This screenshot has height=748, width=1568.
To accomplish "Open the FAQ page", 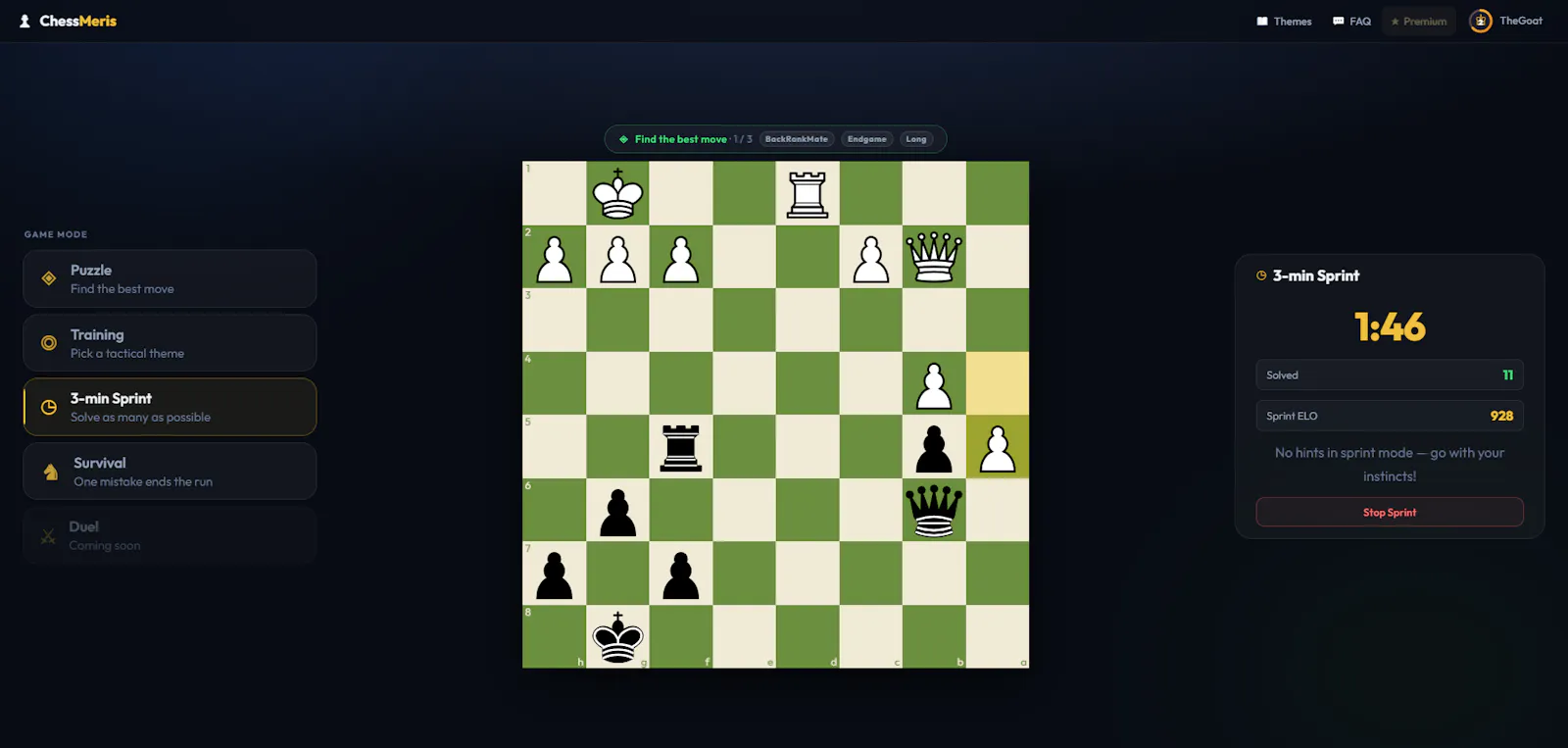I will pos(1351,21).
